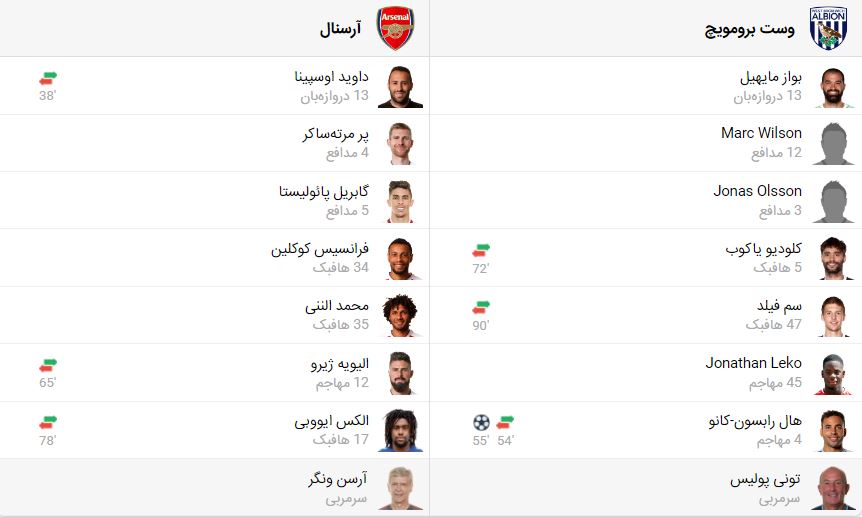Click the آرسنال team name heading
Image resolution: width=862 pixels, height=517 pixels.
point(340,29)
